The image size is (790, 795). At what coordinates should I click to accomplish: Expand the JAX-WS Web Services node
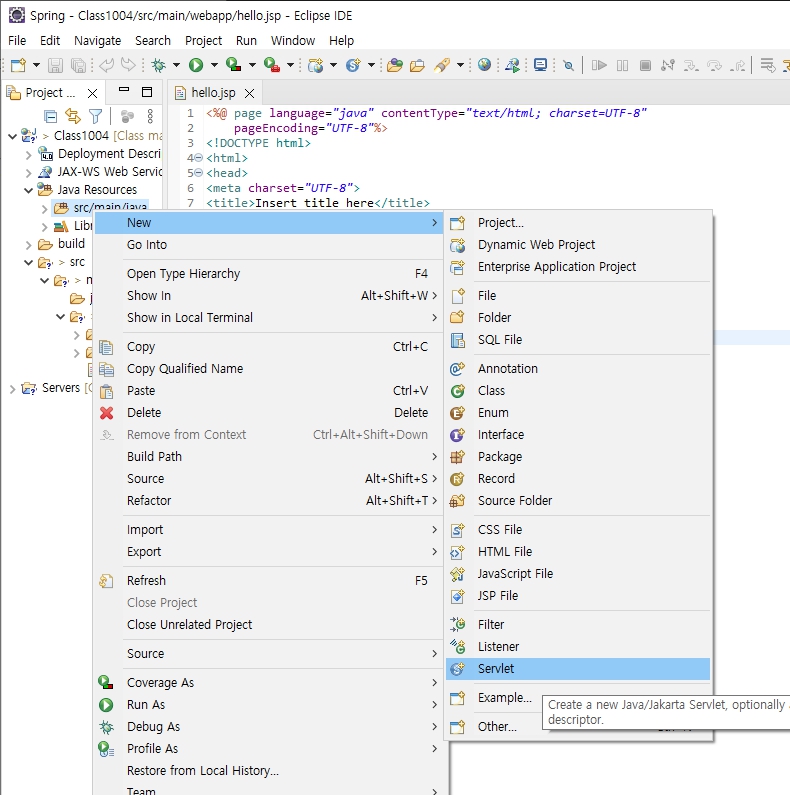pyautogui.click(x=28, y=172)
